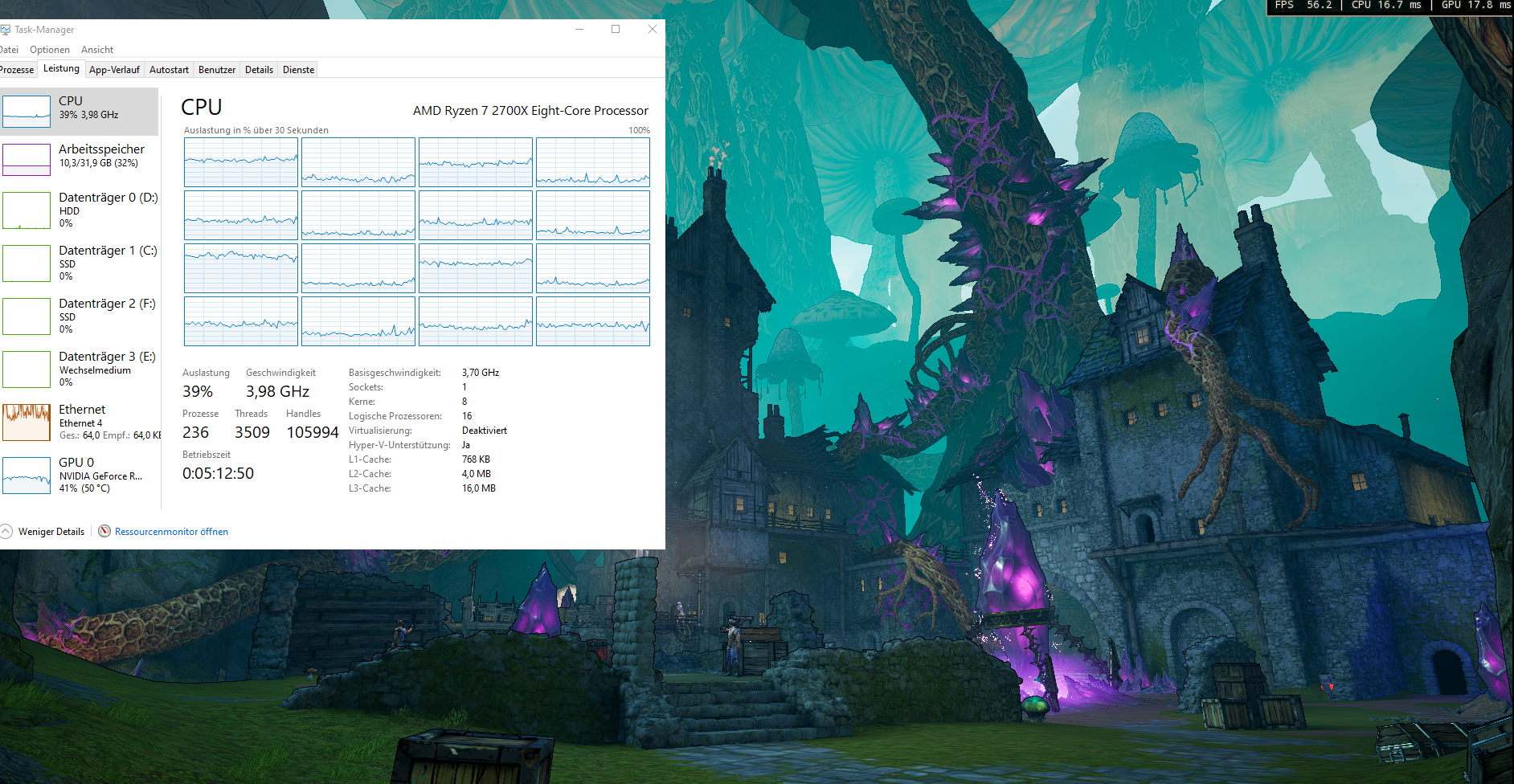The width and height of the screenshot is (1514, 784).
Task: Click the GPU 17.8 ms overlay reading
Action: [1476, 6]
